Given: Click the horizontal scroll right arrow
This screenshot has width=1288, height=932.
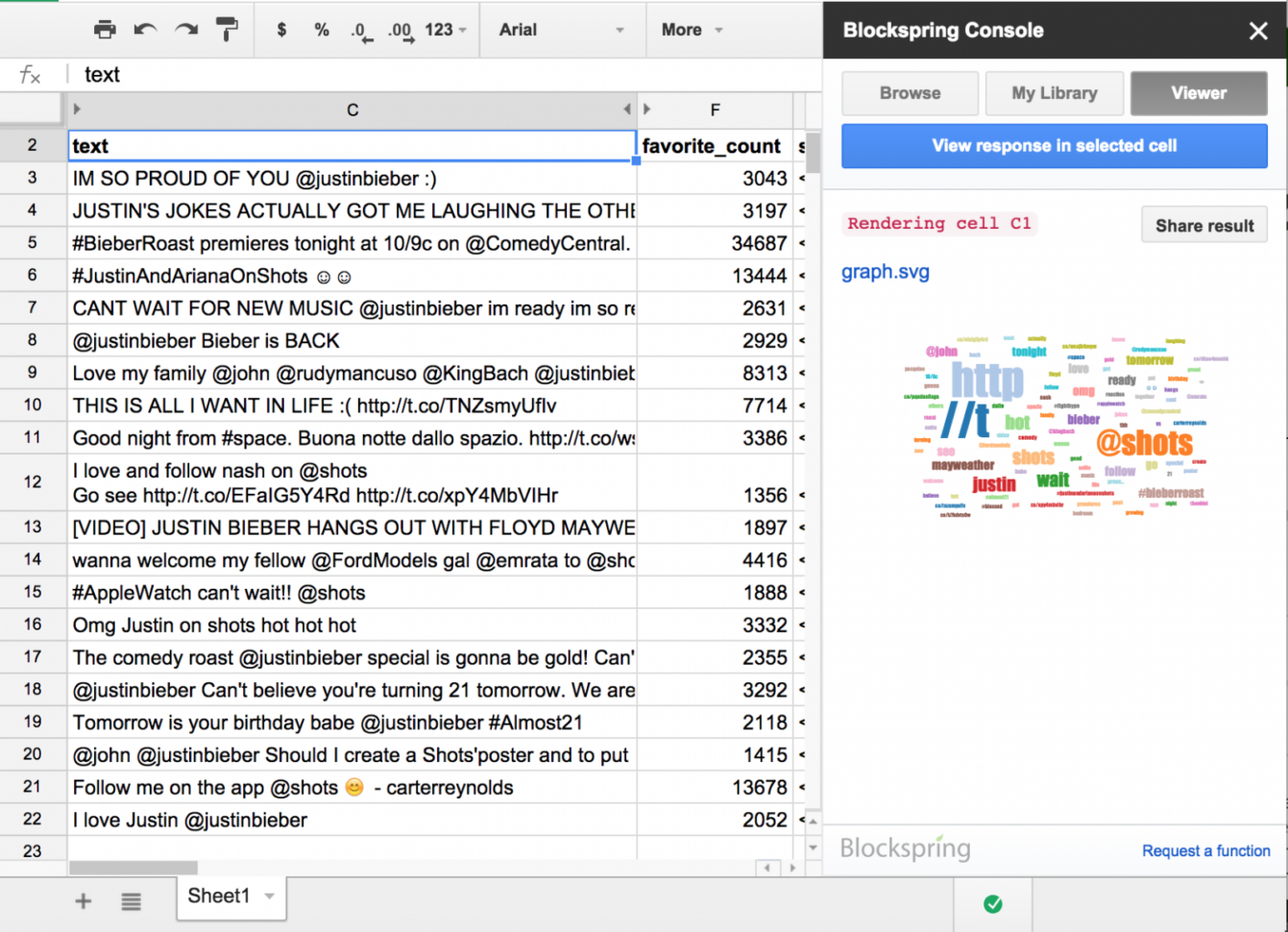Looking at the screenshot, I should click(792, 868).
